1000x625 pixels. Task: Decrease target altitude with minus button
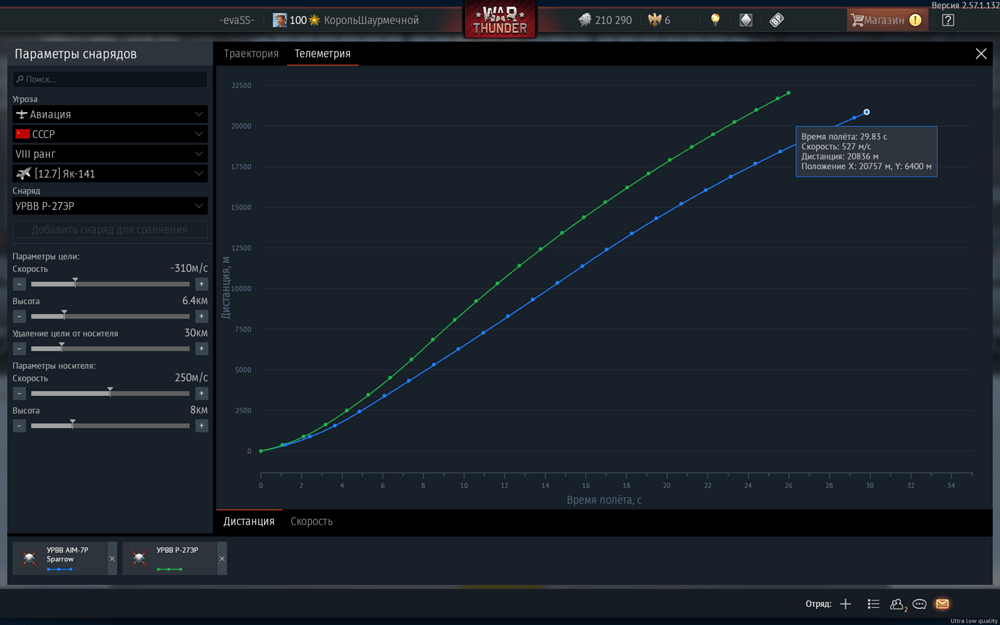[x=19, y=316]
